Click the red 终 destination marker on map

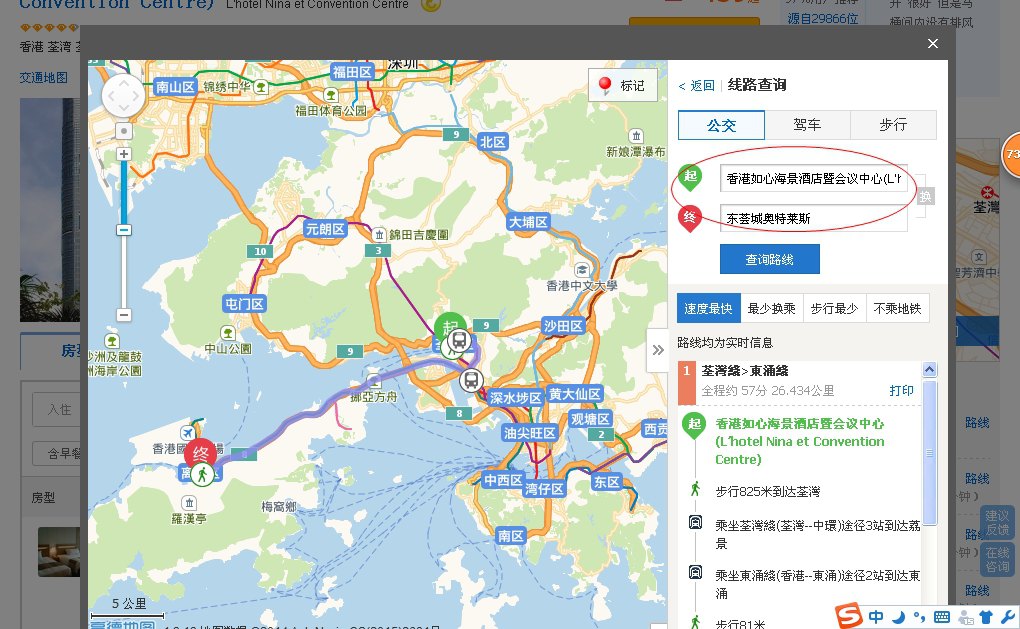pyautogui.click(x=201, y=453)
